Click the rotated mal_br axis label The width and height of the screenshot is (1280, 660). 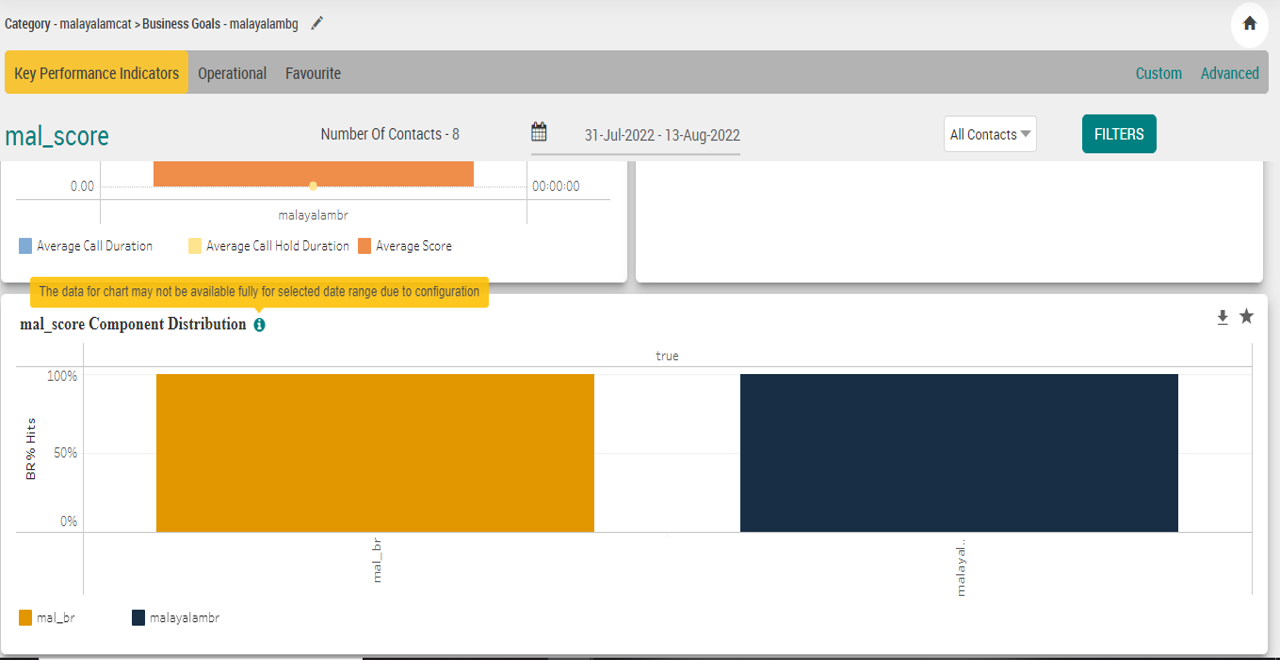click(x=377, y=560)
